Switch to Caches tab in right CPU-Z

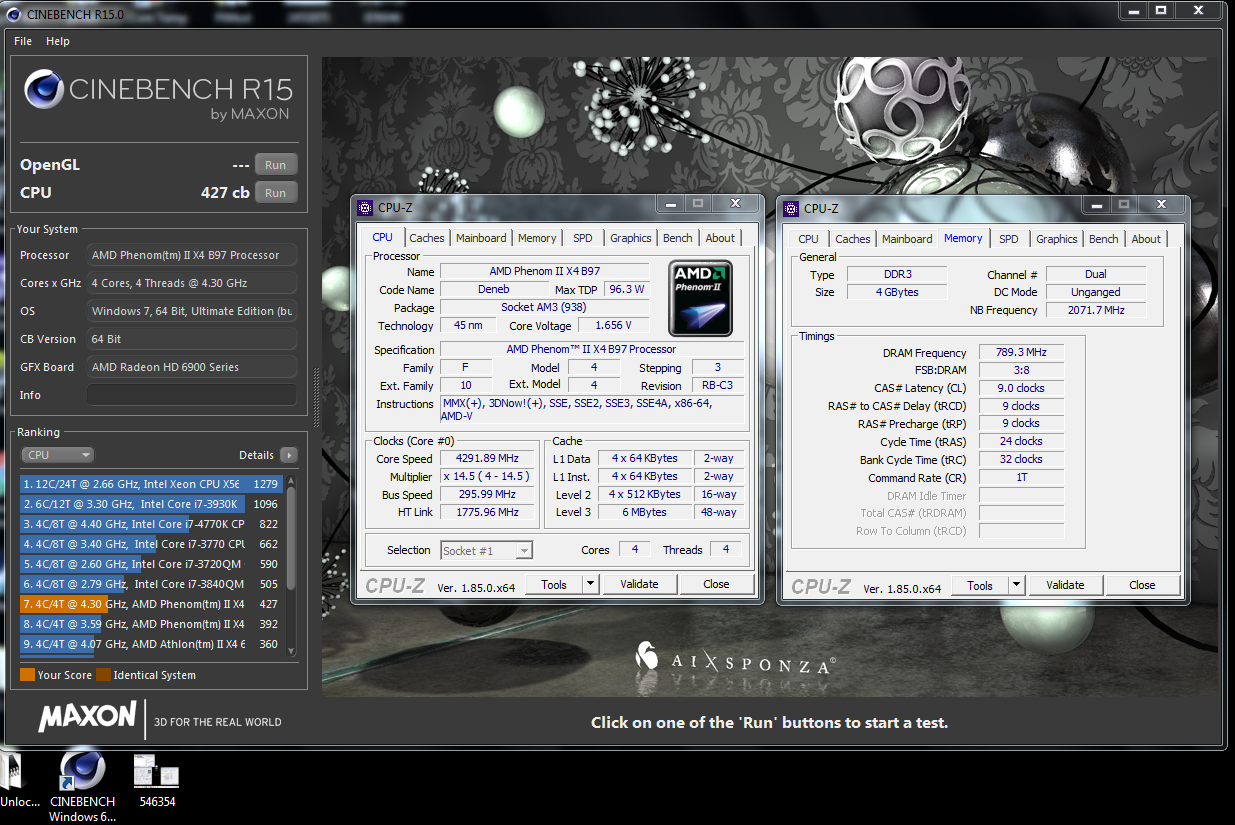[x=853, y=239]
